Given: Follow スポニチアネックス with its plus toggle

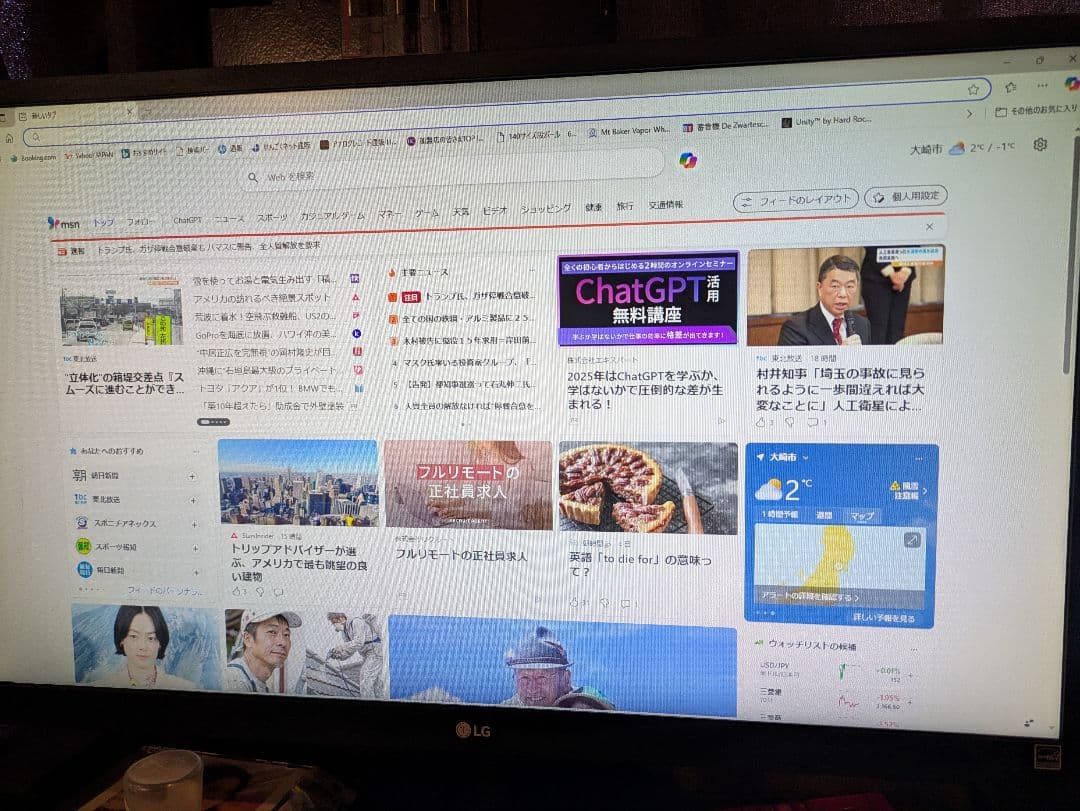Looking at the screenshot, I should [194, 525].
